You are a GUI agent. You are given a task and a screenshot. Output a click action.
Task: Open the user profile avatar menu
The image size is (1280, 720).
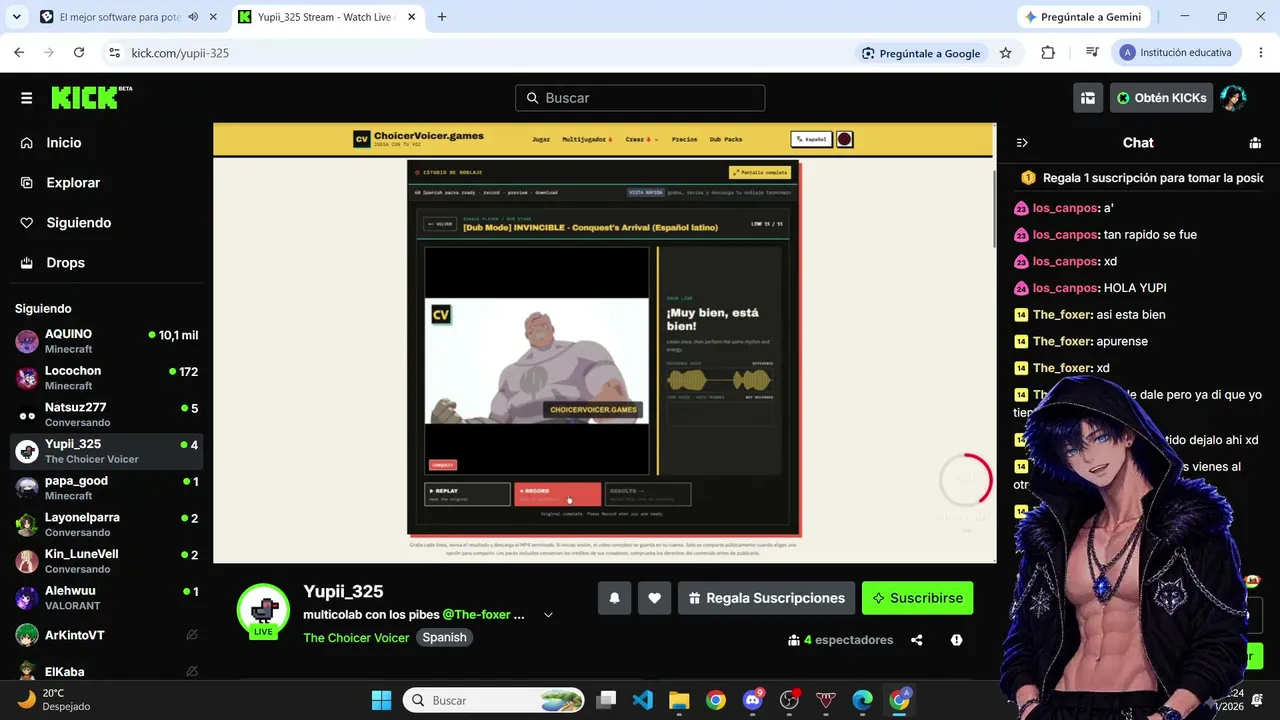click(x=1233, y=98)
